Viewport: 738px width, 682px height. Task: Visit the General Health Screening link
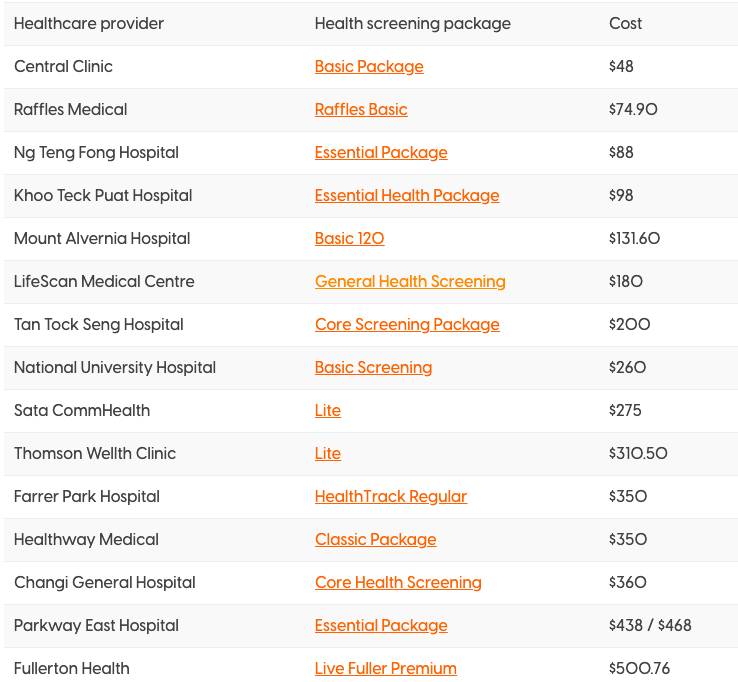(x=410, y=282)
